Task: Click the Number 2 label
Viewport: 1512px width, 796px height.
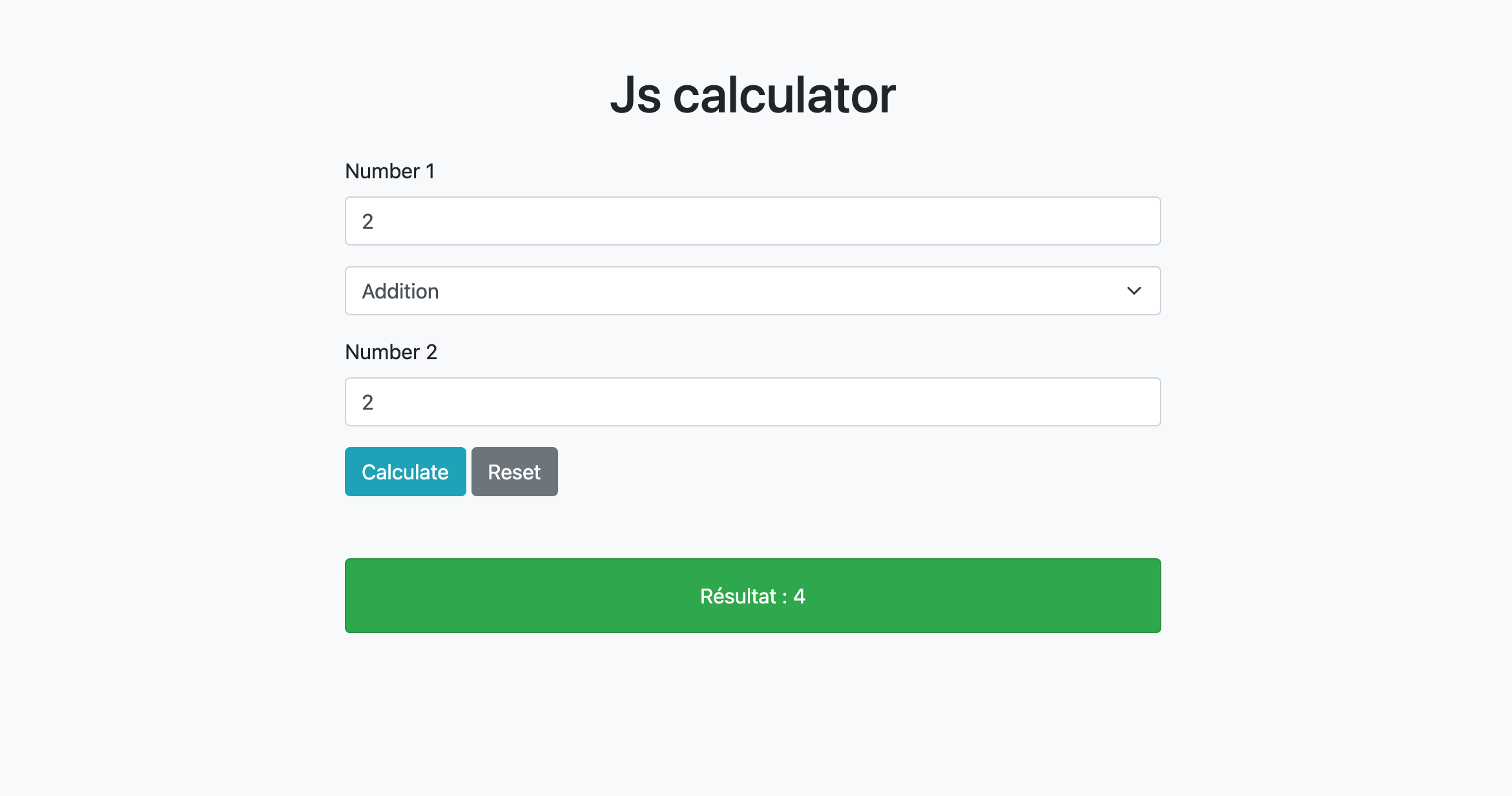Action: coord(391,352)
